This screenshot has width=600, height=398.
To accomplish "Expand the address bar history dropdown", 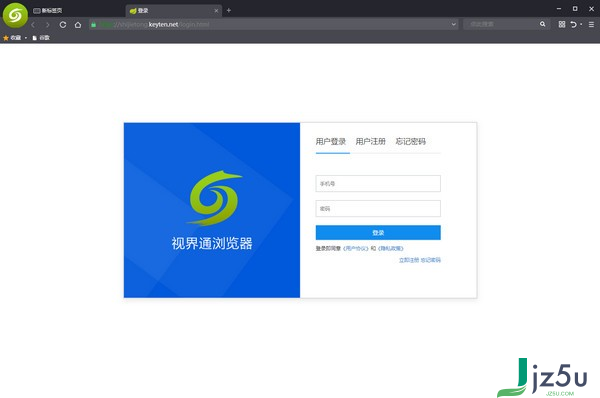I will [x=453, y=24].
